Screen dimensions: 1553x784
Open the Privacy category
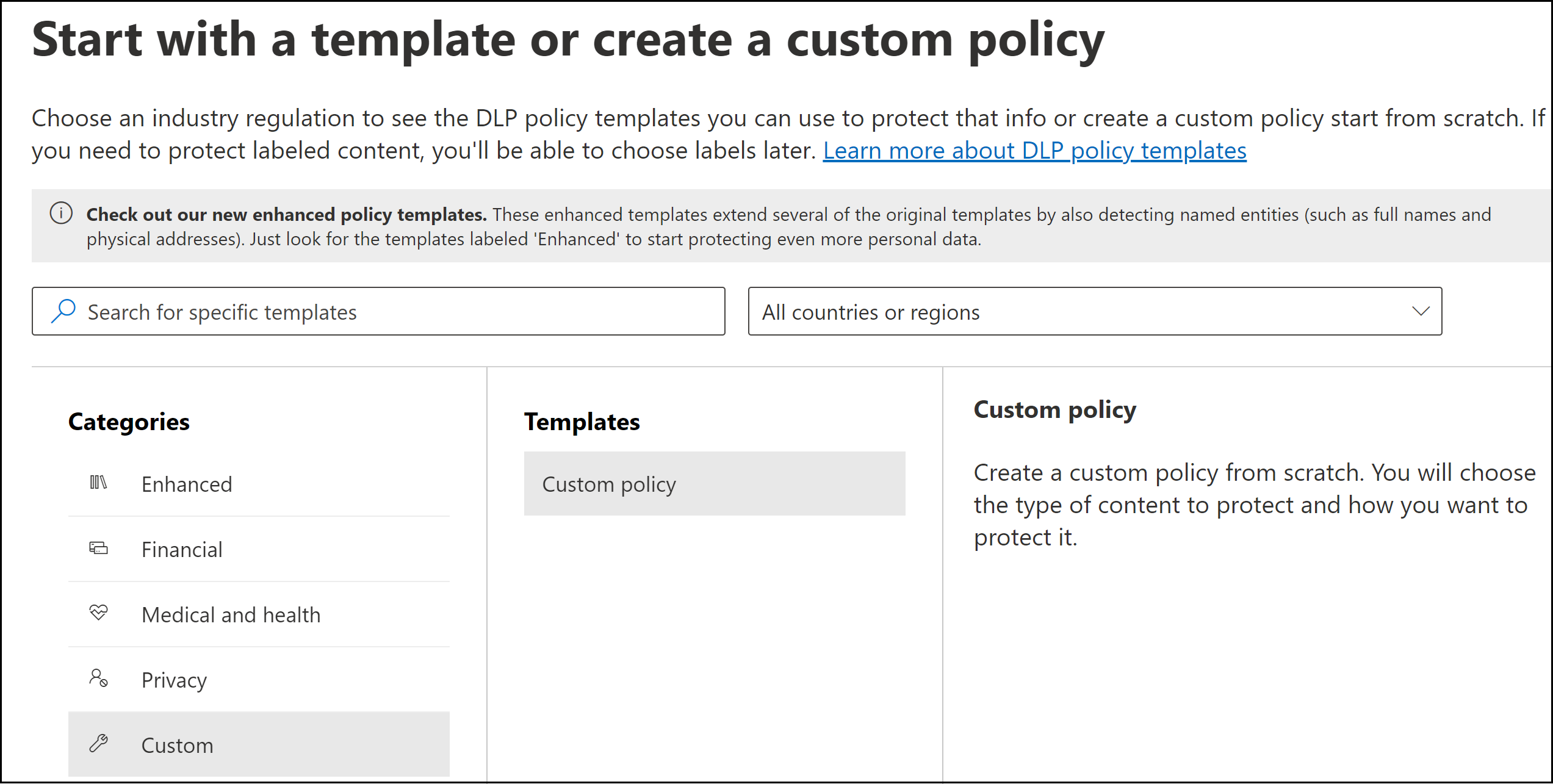pyautogui.click(x=174, y=680)
